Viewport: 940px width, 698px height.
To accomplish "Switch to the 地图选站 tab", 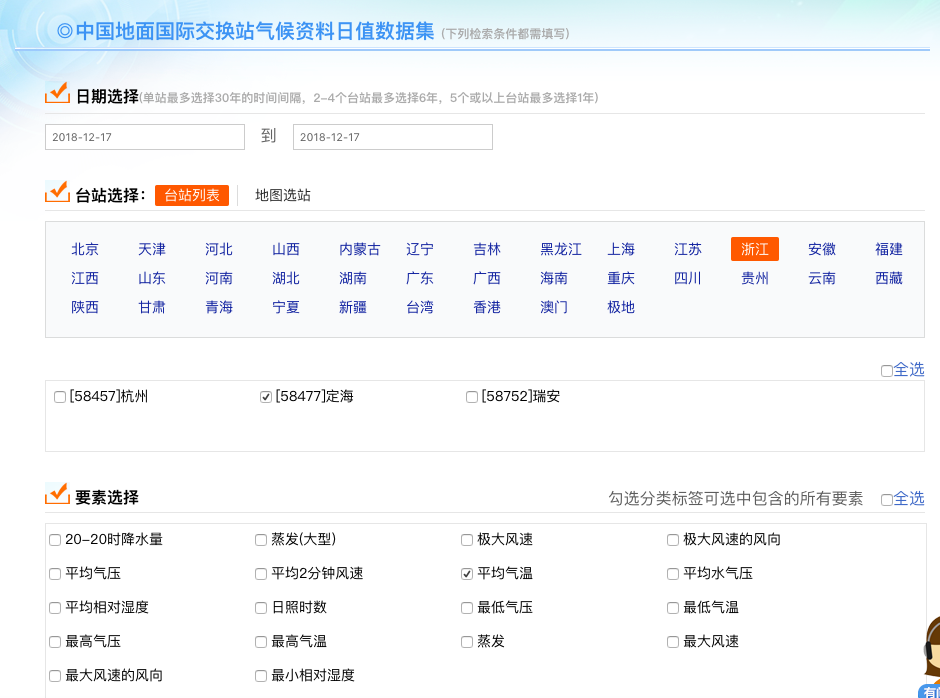I will click(283, 195).
